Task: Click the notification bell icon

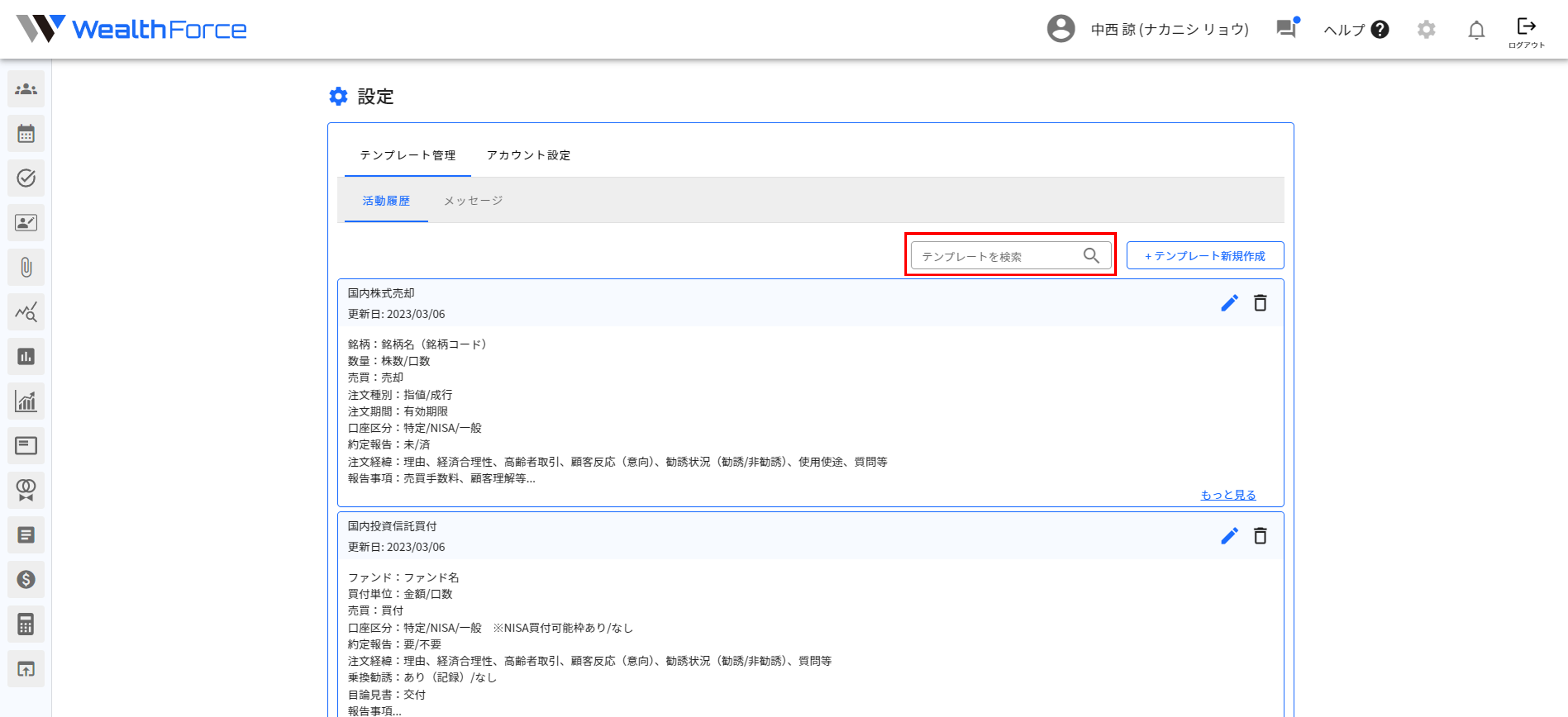Action: pos(1476,30)
